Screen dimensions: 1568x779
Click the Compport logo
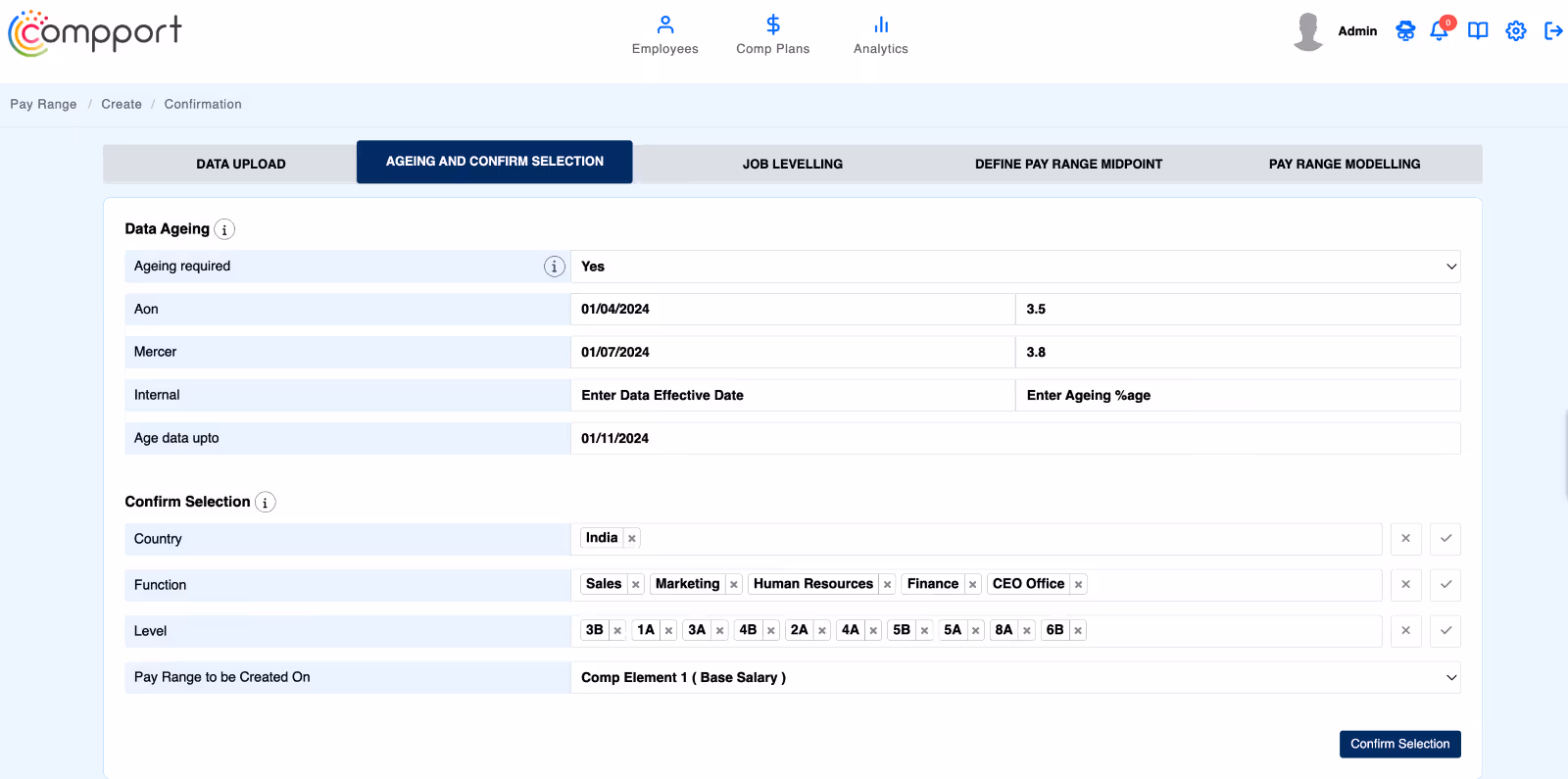tap(95, 33)
